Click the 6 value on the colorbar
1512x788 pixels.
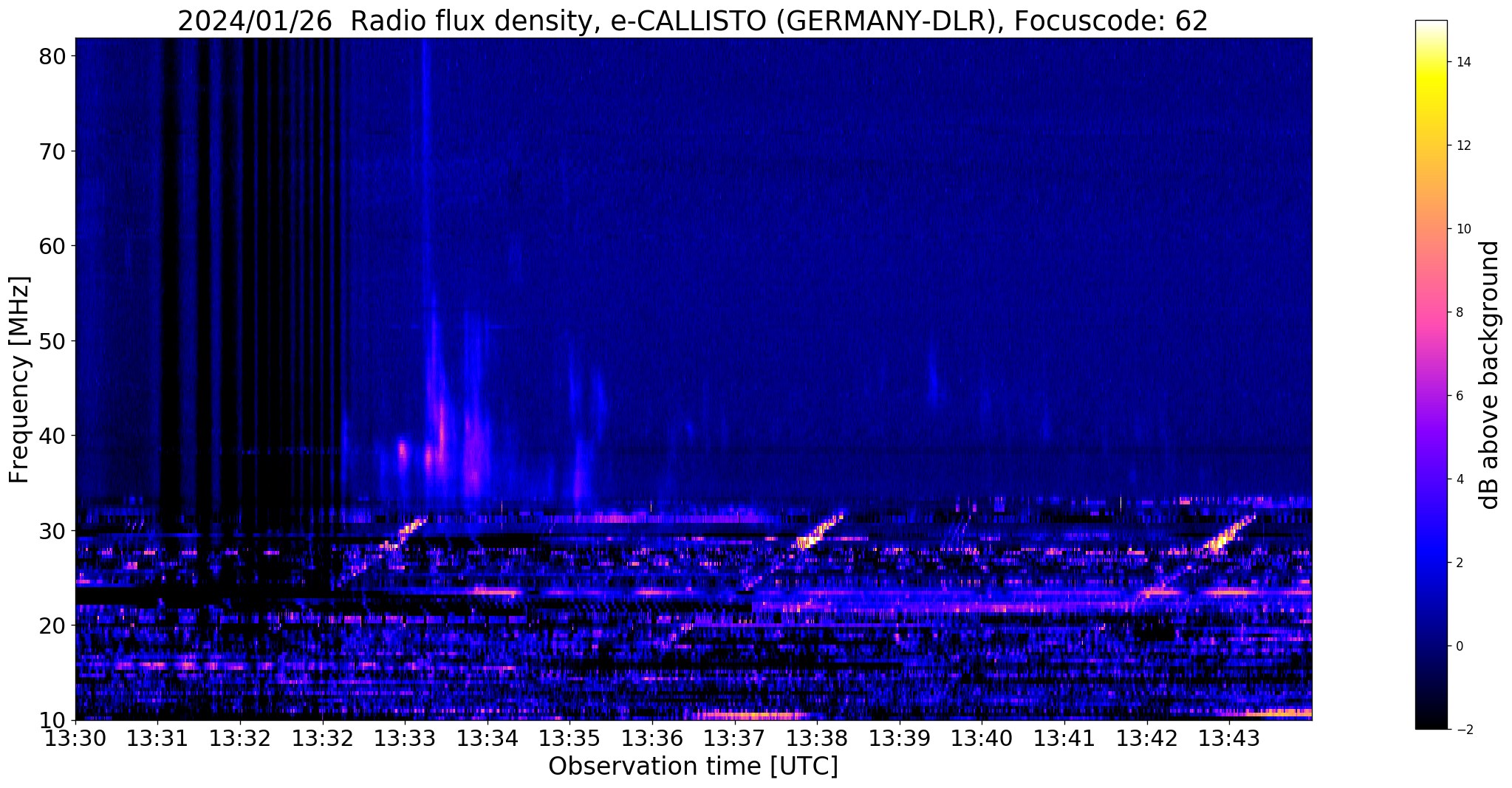[x=1459, y=396]
